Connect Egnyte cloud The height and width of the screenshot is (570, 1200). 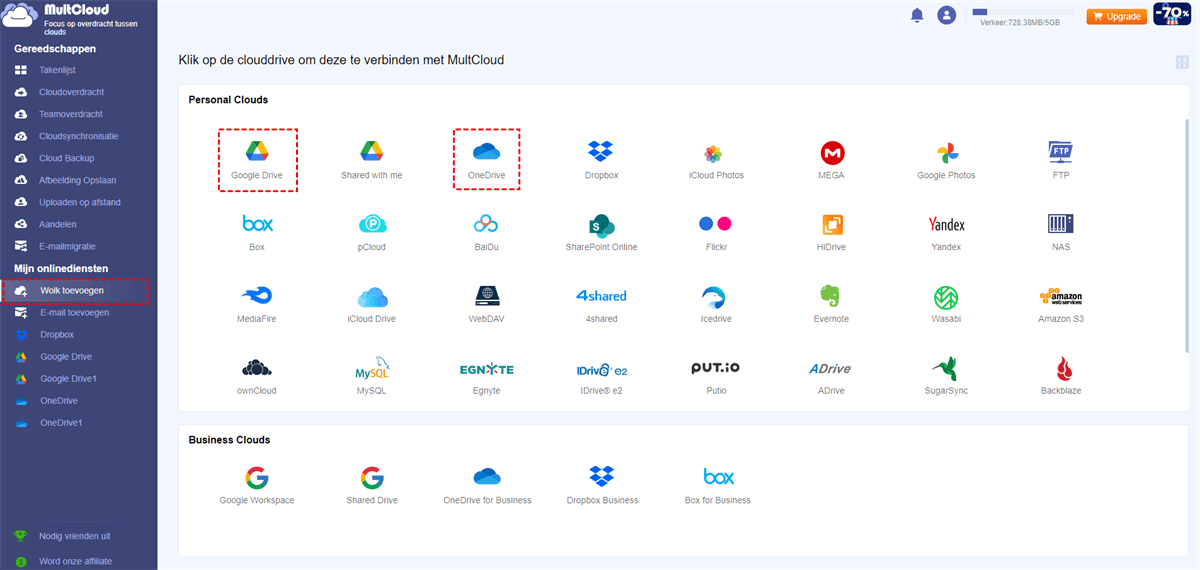pos(486,369)
